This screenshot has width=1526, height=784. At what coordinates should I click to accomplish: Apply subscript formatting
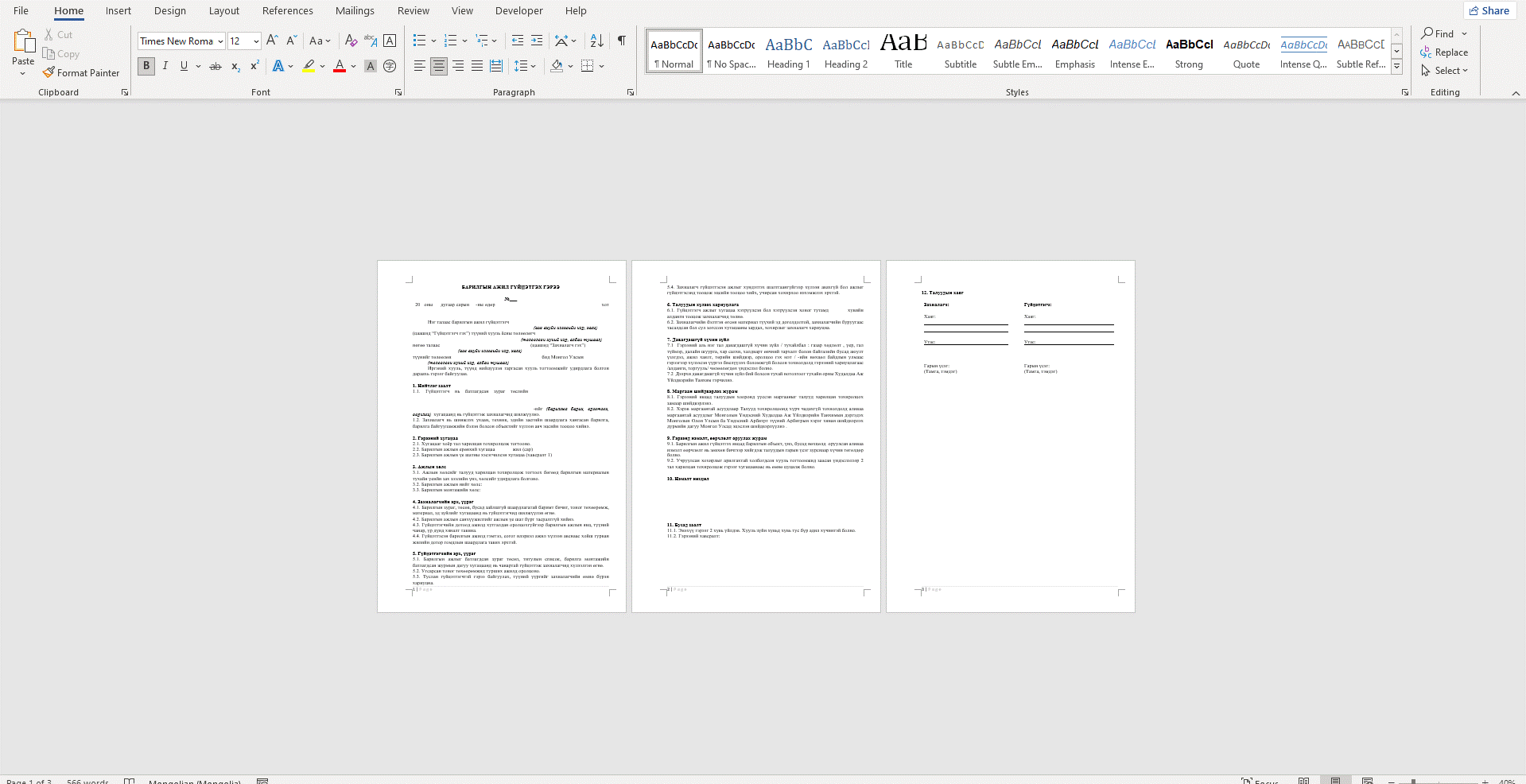[x=235, y=66]
